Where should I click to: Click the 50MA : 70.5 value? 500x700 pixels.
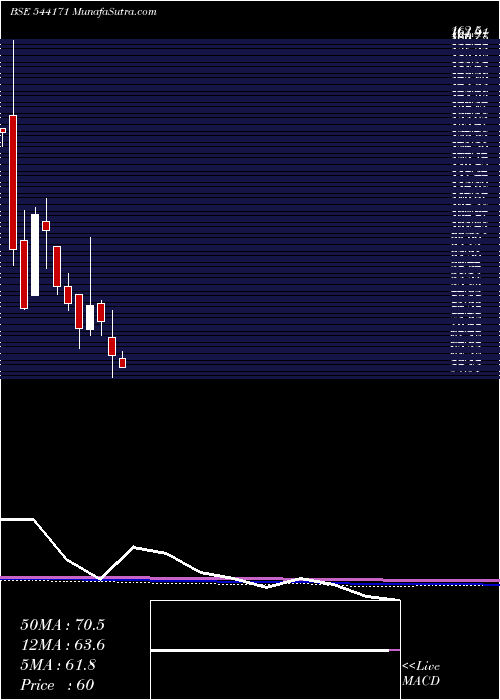tap(62, 625)
